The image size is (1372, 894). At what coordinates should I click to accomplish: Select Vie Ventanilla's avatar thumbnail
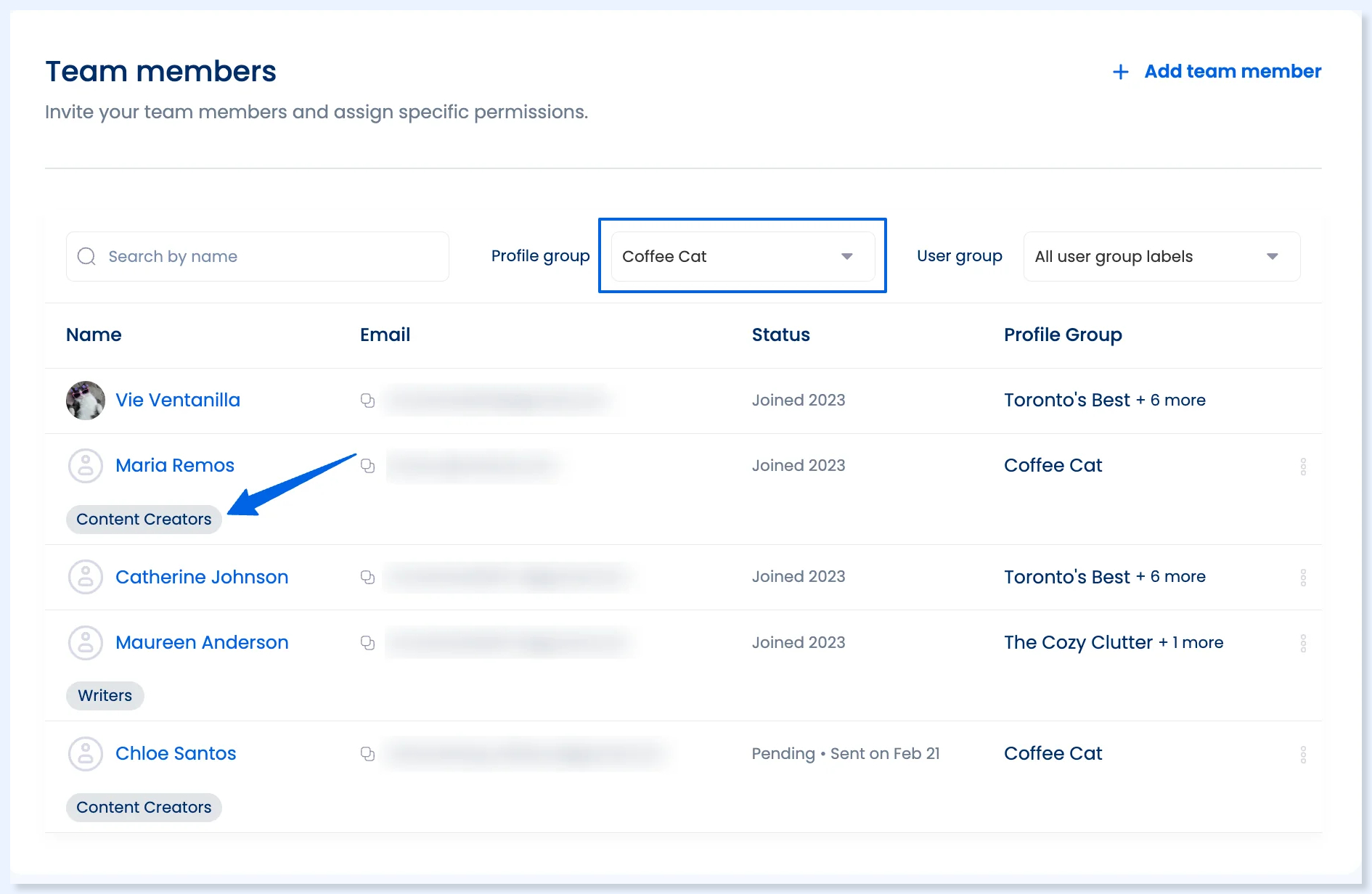[x=86, y=401]
